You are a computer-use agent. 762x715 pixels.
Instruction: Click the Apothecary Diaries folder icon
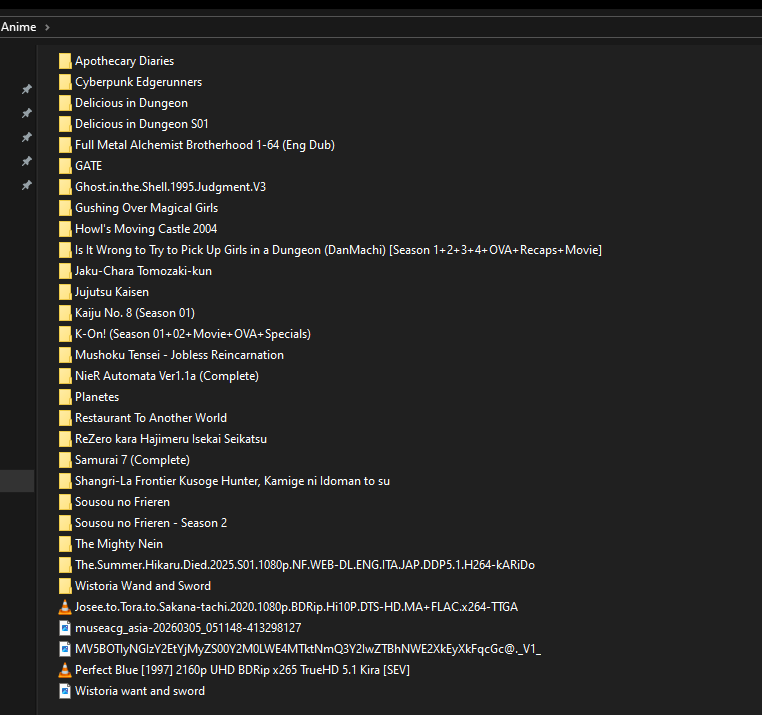click(65, 61)
